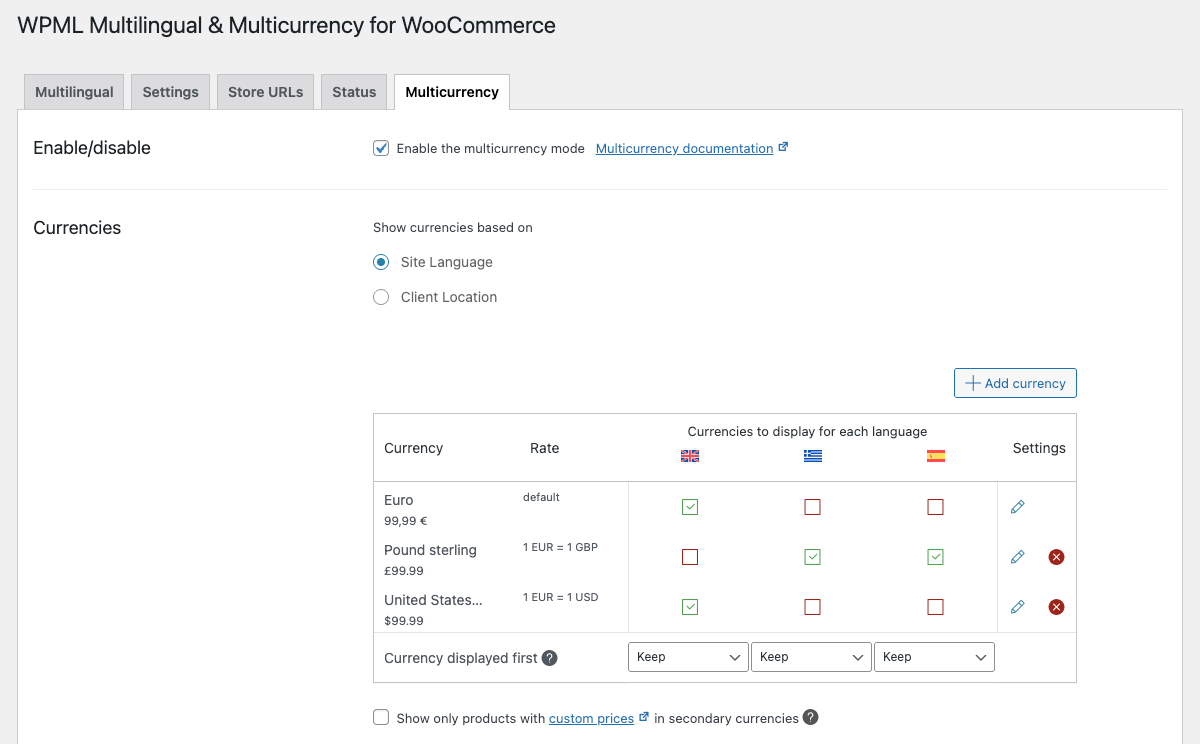The height and width of the screenshot is (744, 1200).
Task: Delete United States dollar red icon
Action: [1056, 607]
